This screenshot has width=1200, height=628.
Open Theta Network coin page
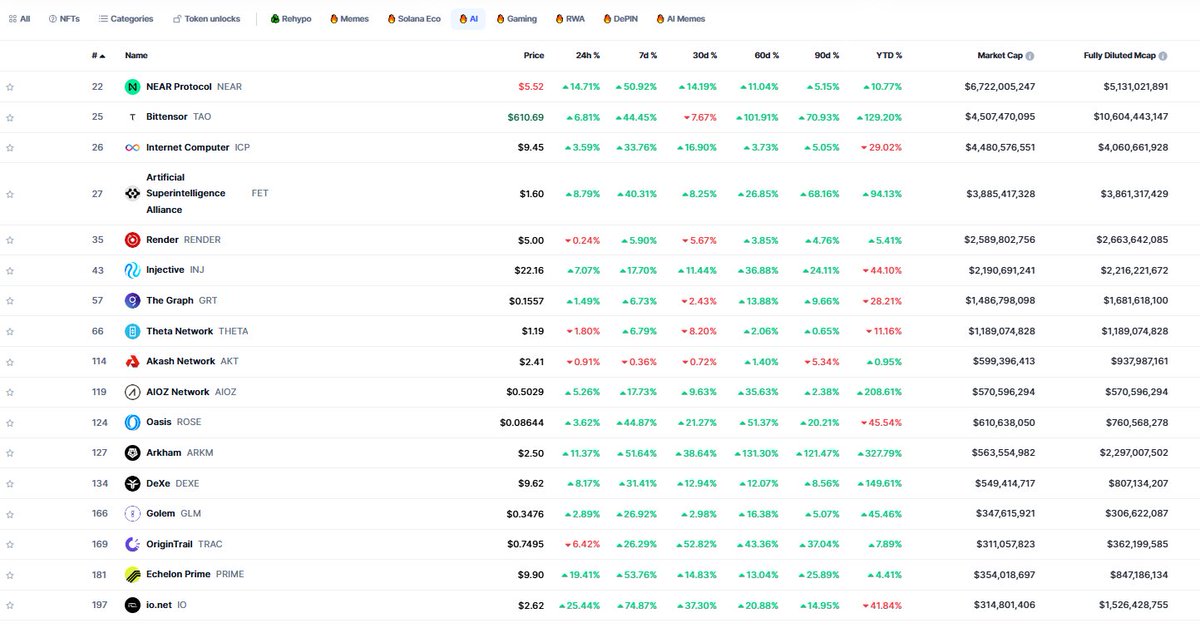click(x=197, y=331)
